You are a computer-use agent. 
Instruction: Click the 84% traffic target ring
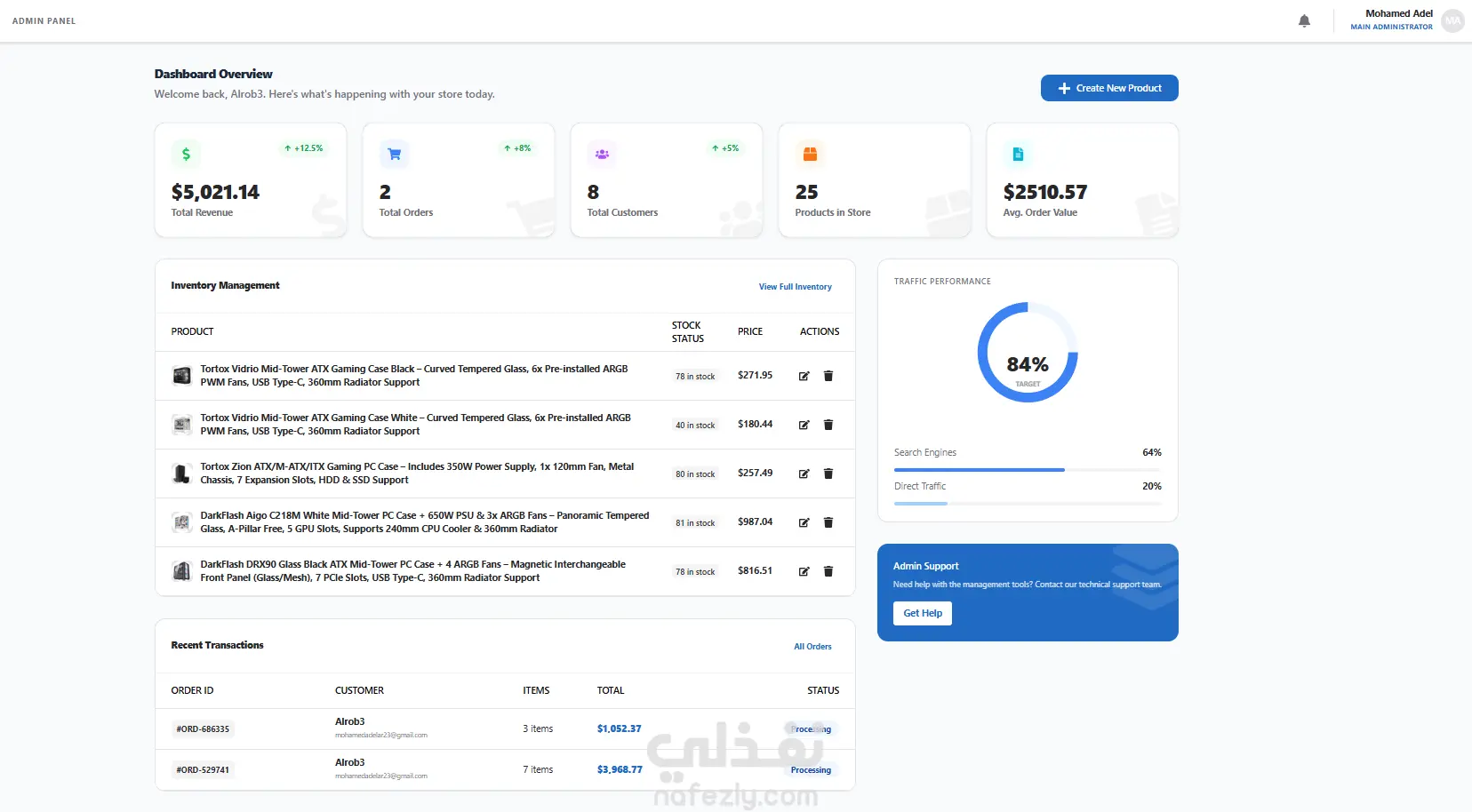[1028, 353]
